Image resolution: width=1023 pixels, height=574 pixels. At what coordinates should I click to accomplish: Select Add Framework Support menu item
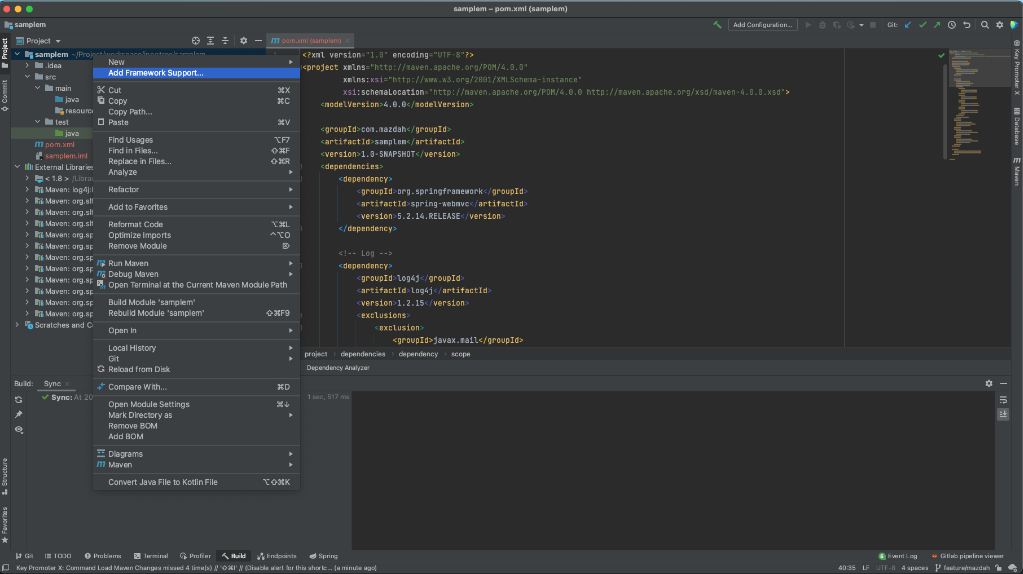(196, 73)
